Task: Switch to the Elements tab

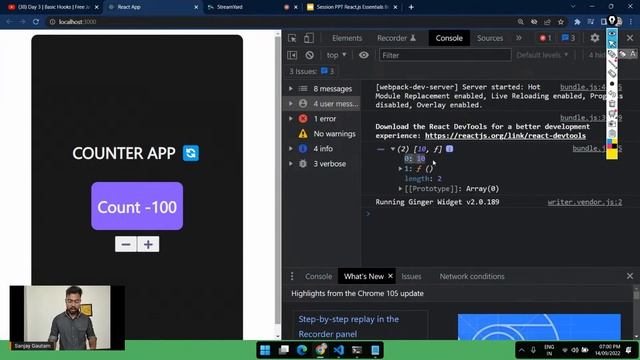Action: (x=347, y=38)
